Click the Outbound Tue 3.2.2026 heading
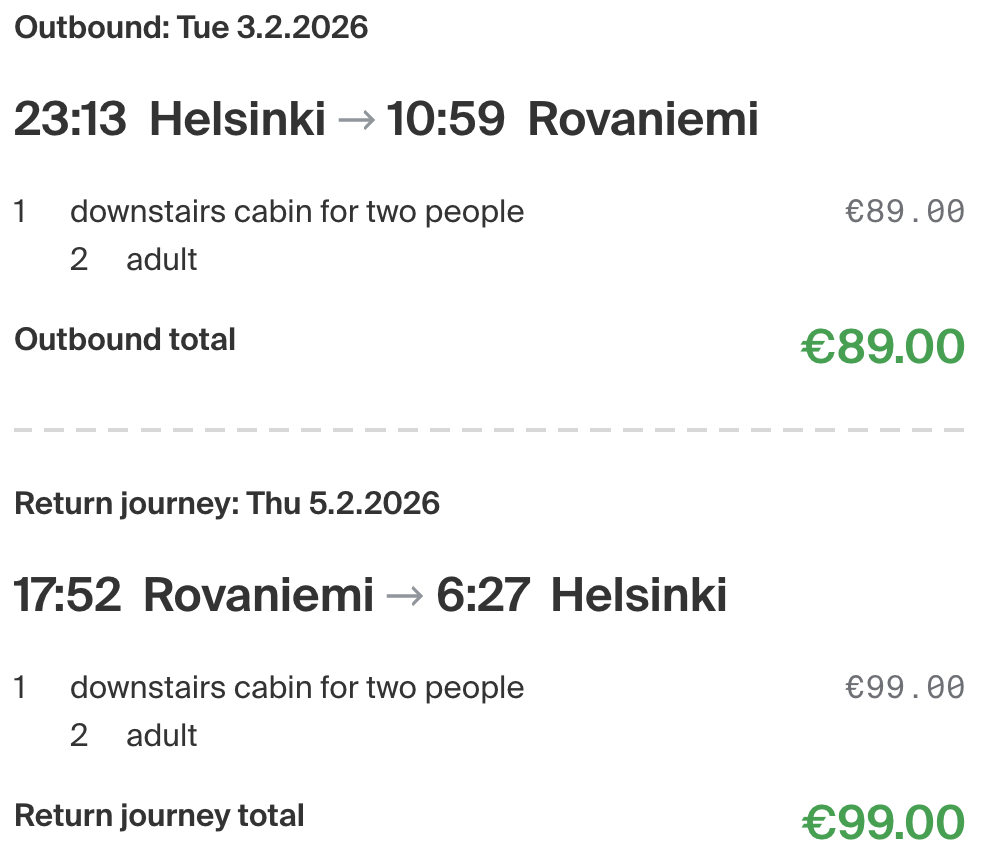Screen dimensions: 986x860 point(191,28)
